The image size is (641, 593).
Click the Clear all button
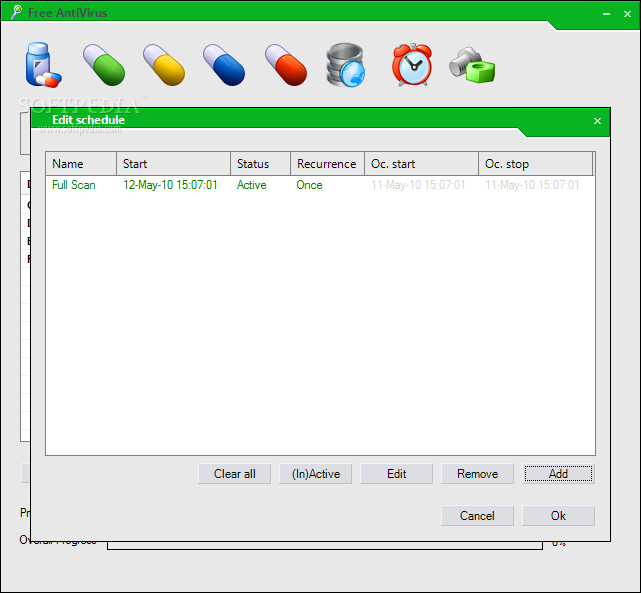[235, 474]
